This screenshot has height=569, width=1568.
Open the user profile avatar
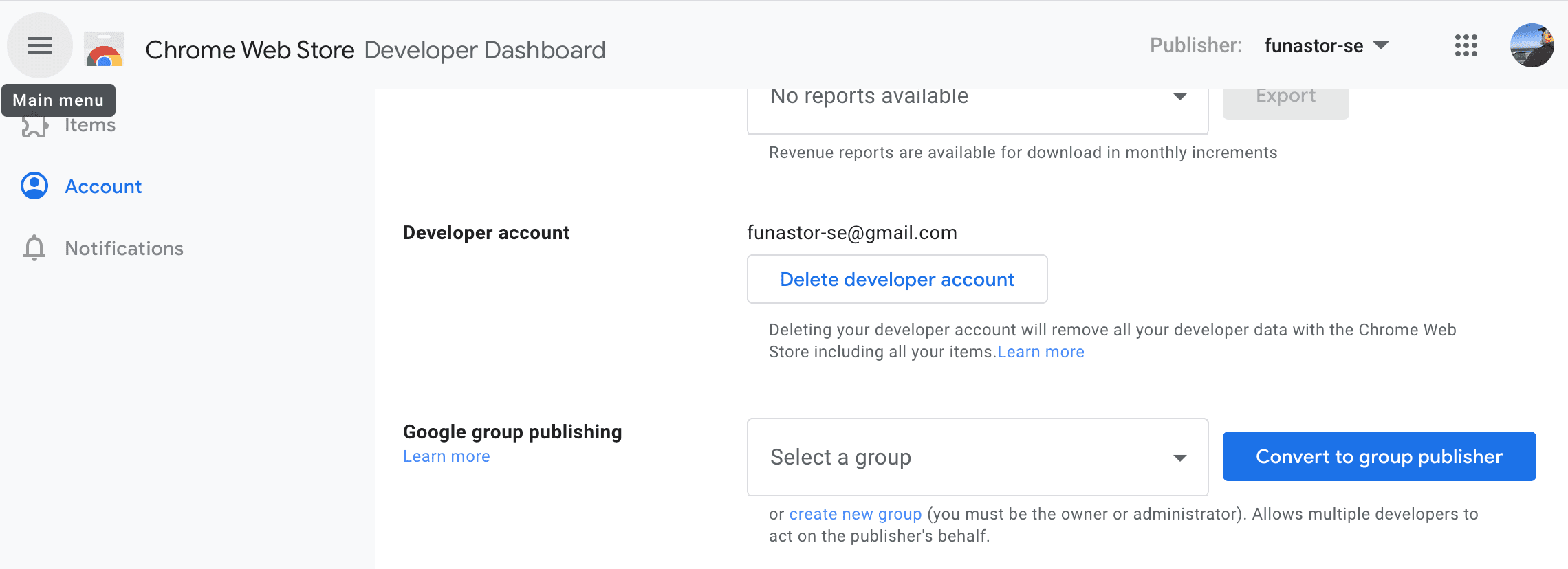tap(1531, 45)
